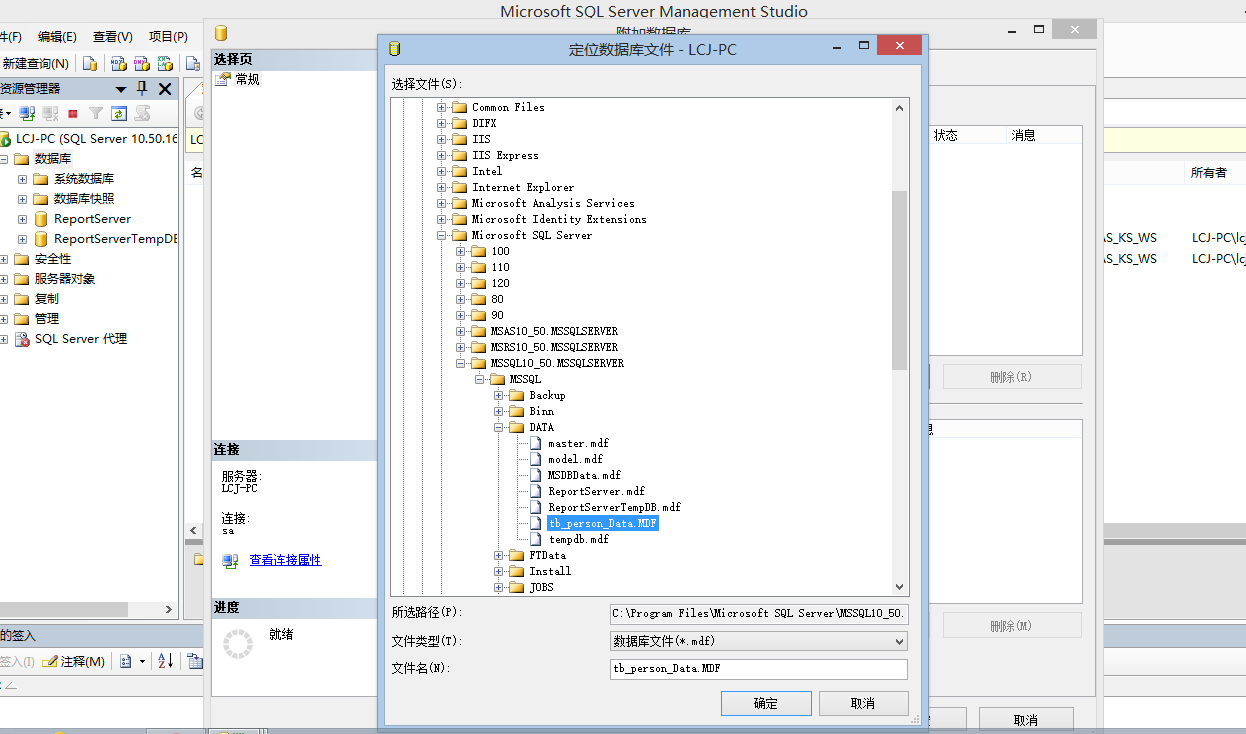Open Object Explorer panel options dropdown arrow
Screen dimensions: 1246x734
click(x=121, y=89)
